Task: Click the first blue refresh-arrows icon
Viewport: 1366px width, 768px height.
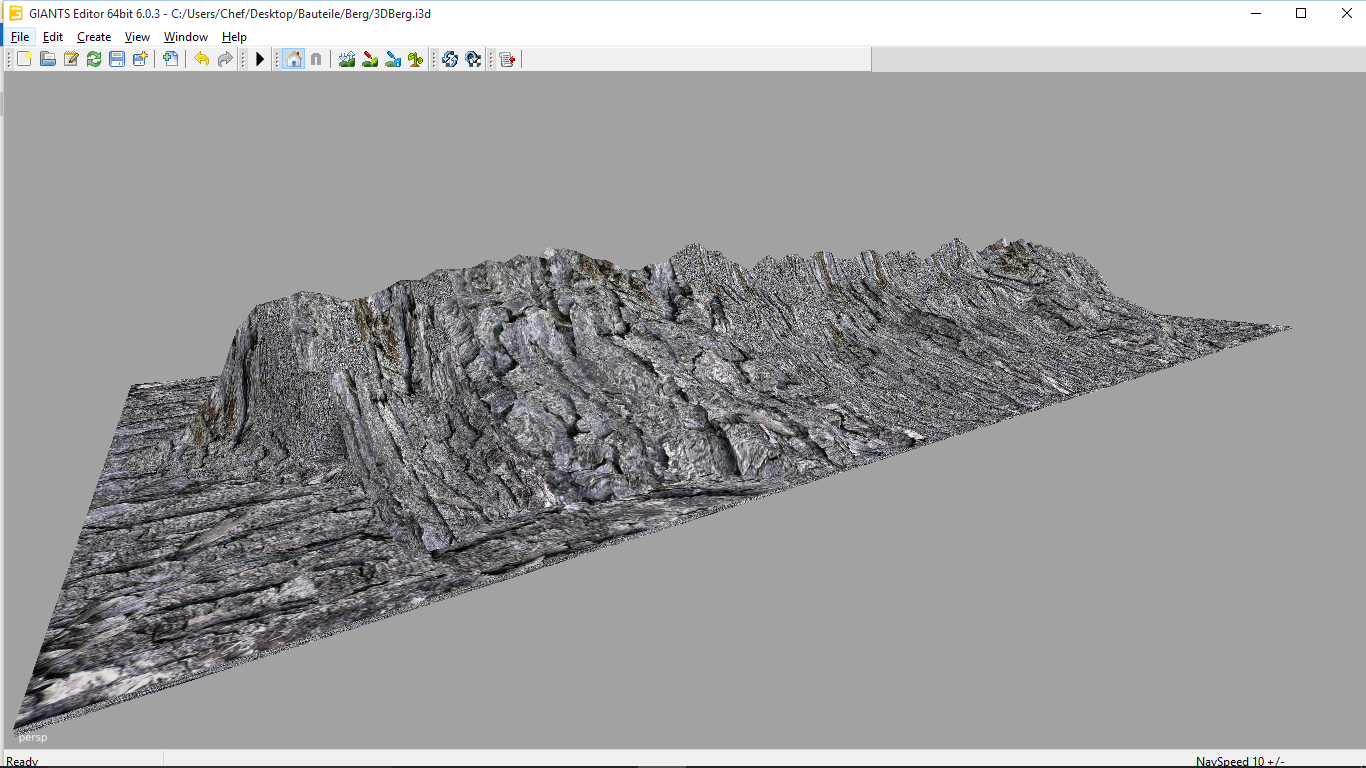Action: (x=450, y=59)
